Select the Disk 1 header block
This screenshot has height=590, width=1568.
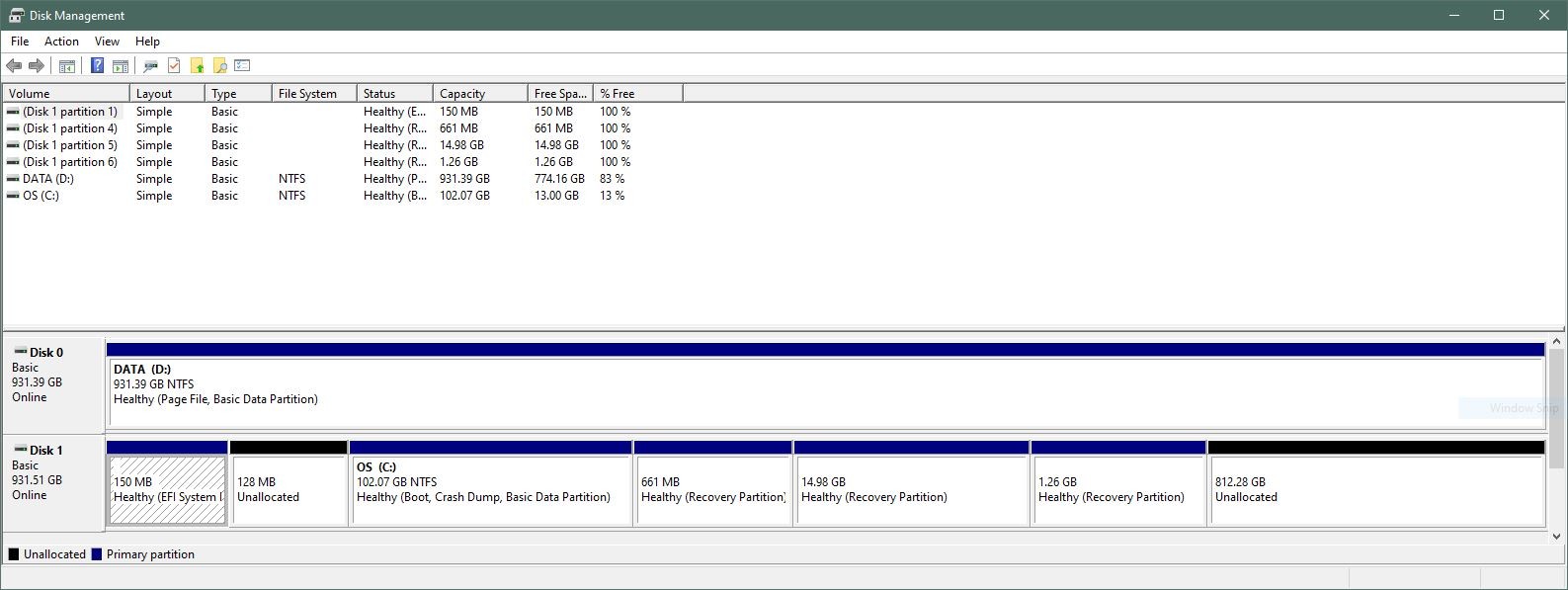(53, 482)
